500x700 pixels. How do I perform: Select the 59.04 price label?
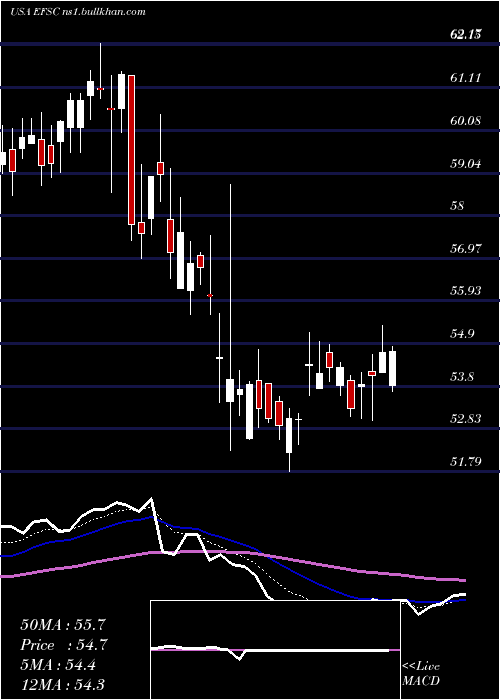[x=465, y=164]
